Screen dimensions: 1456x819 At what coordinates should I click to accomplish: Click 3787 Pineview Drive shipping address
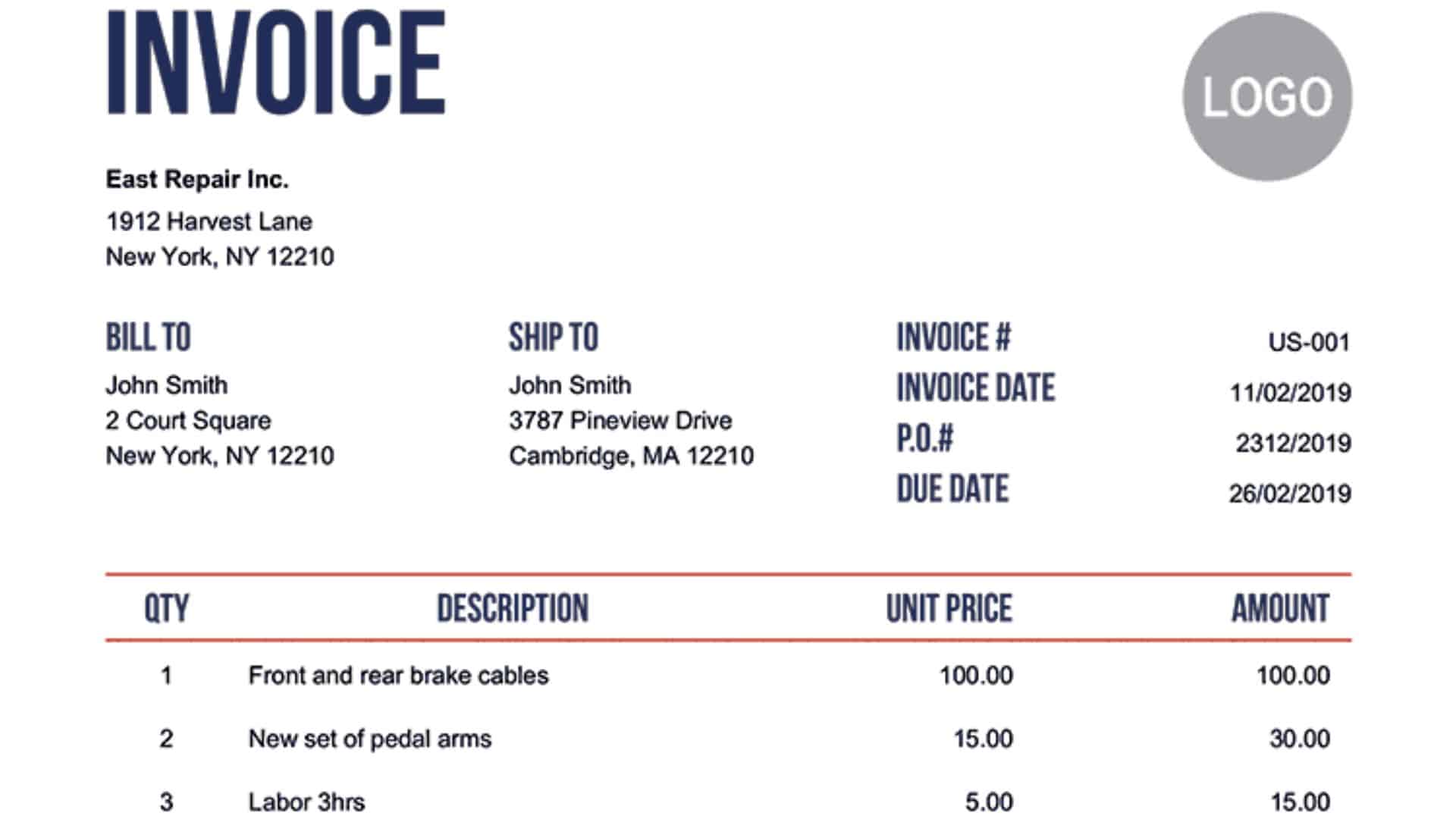(x=620, y=420)
